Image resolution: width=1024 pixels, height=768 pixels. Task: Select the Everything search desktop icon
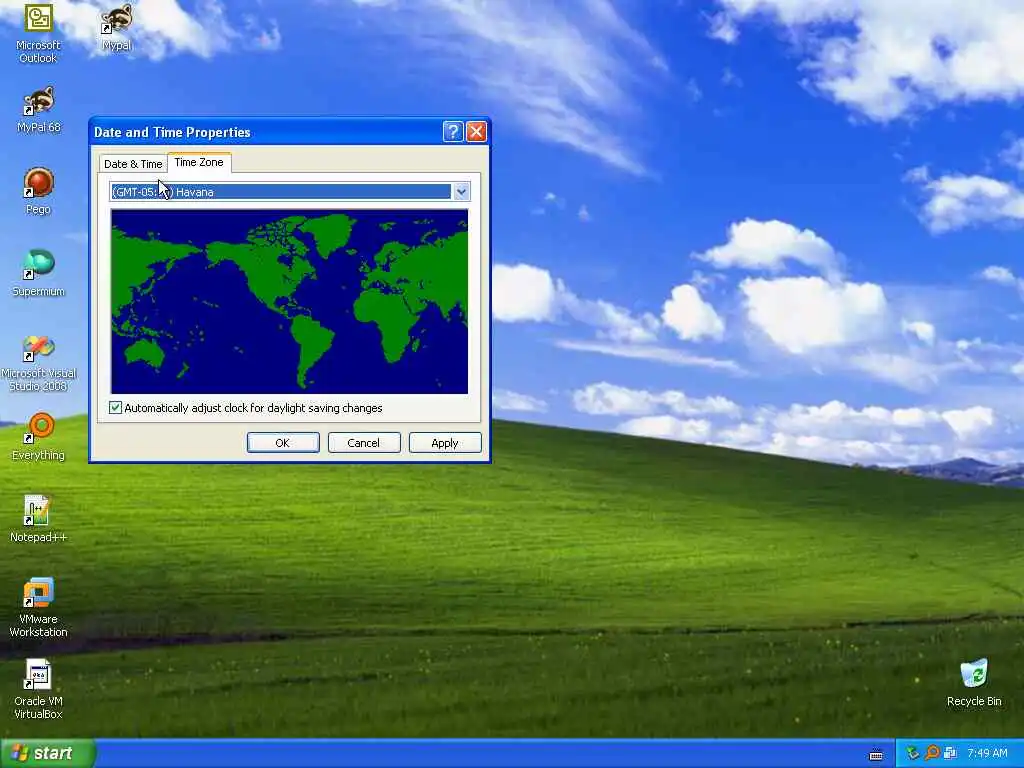click(x=38, y=437)
